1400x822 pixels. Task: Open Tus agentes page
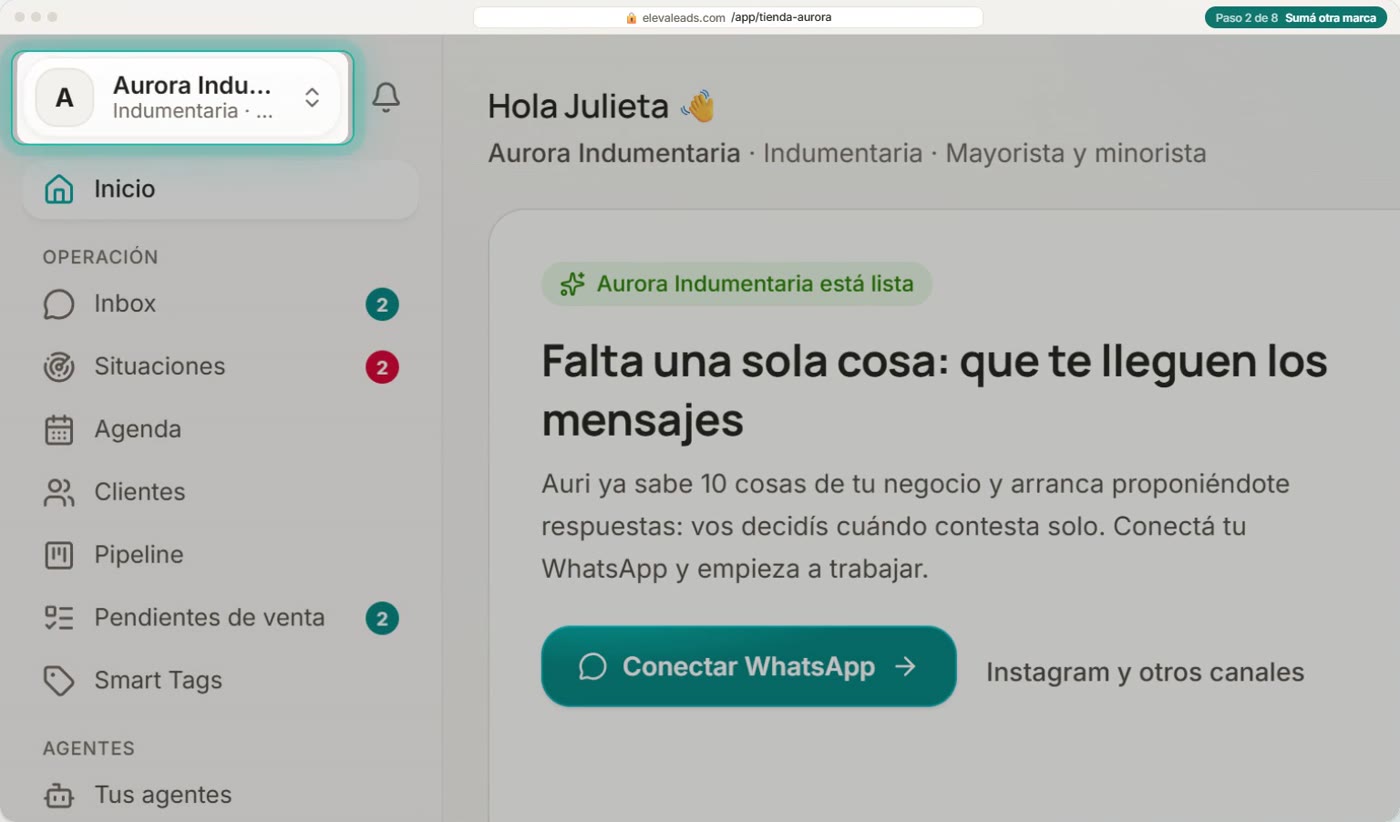pos(220,796)
